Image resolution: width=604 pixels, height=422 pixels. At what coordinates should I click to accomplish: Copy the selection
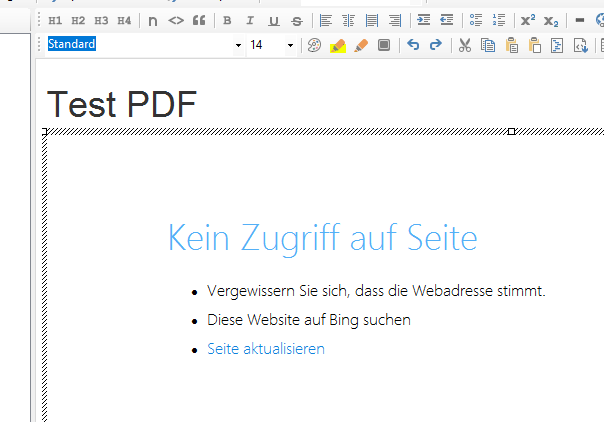tap(488, 45)
